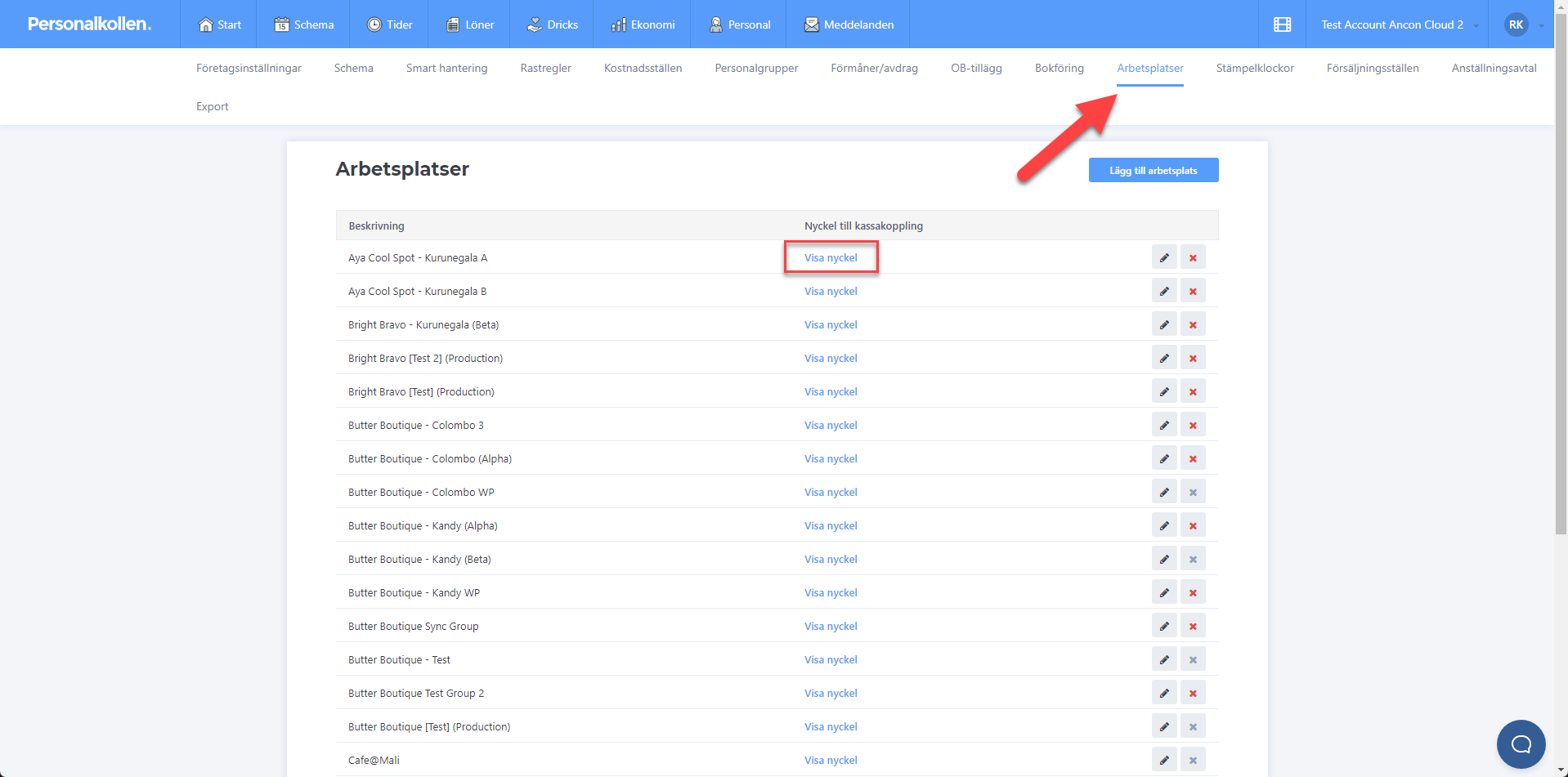Edit Butter Boutique - Colombo (Alpha) entry
Image resolution: width=1568 pixels, height=777 pixels.
(x=1164, y=458)
